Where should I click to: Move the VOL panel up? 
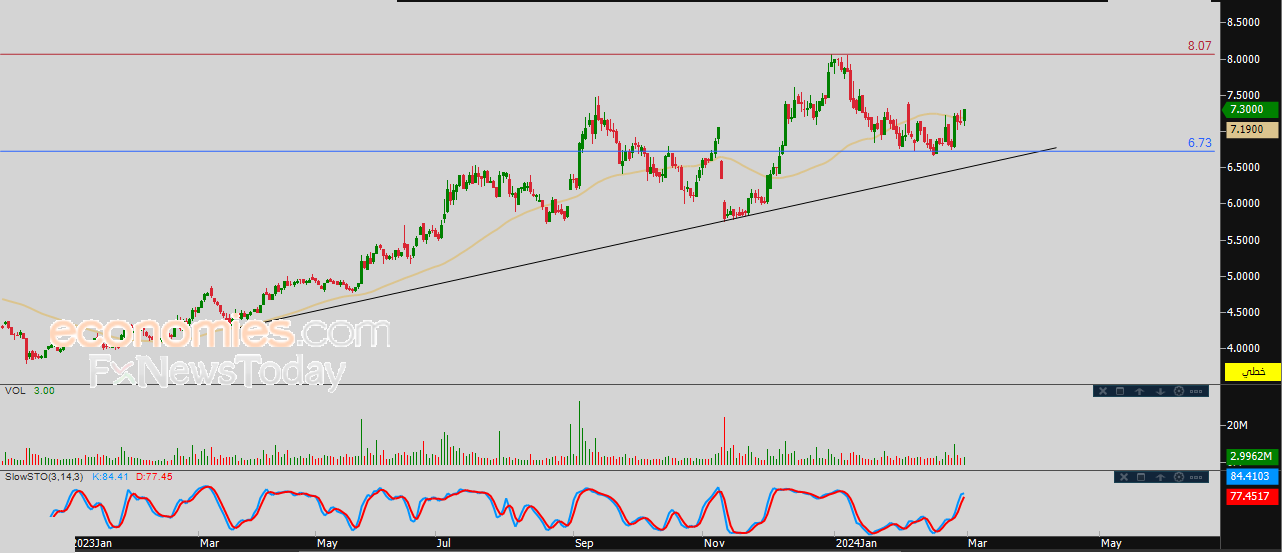(x=1139, y=391)
